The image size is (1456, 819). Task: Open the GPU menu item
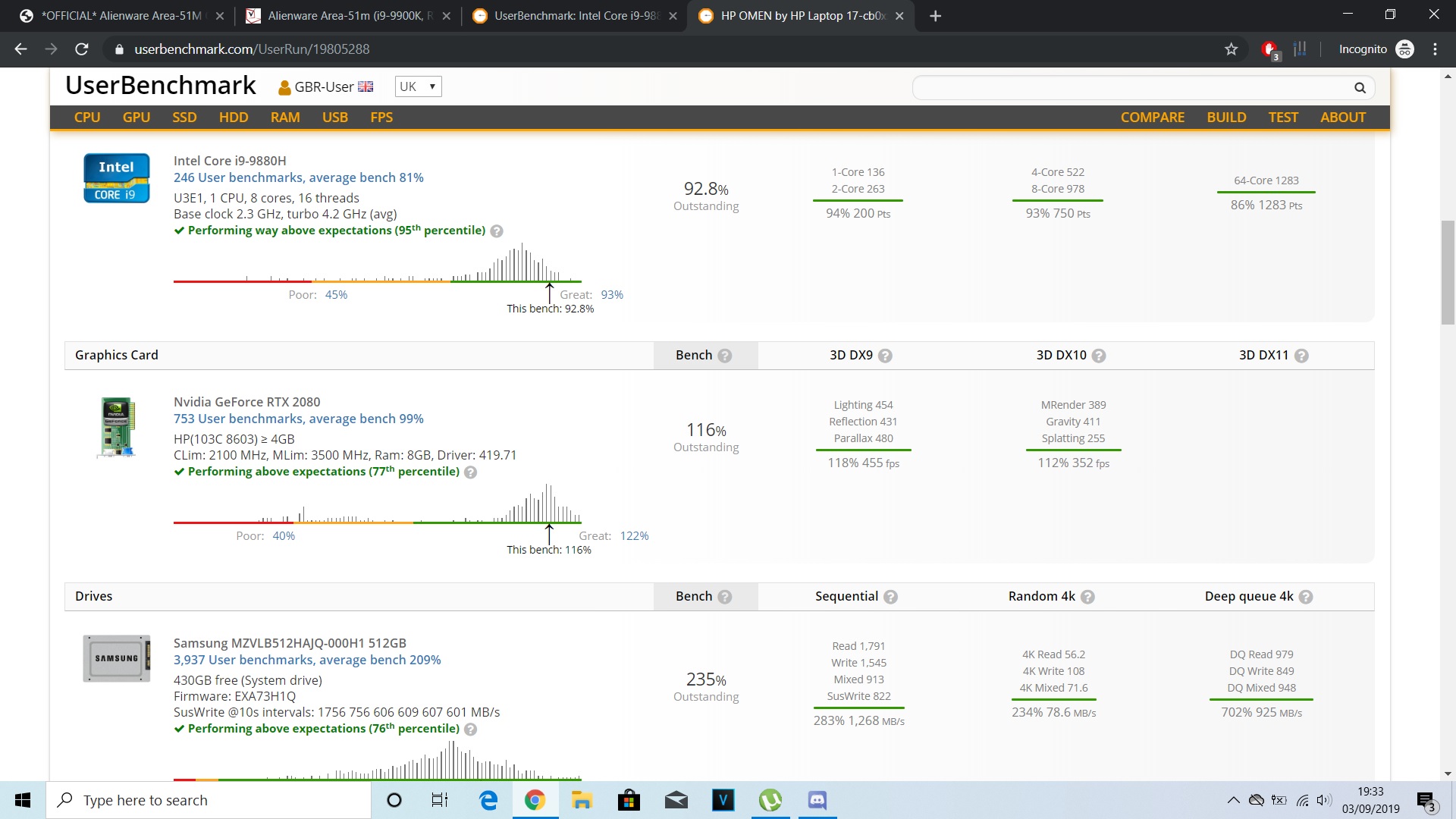click(136, 118)
